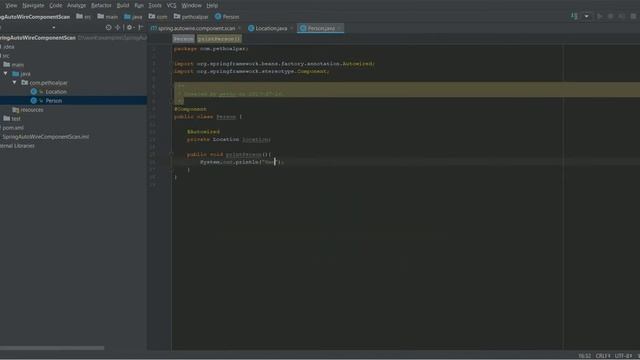Image resolution: width=640 pixels, height=360 pixels.
Task: Collapse the java folder arrow
Action: pos(6,73)
